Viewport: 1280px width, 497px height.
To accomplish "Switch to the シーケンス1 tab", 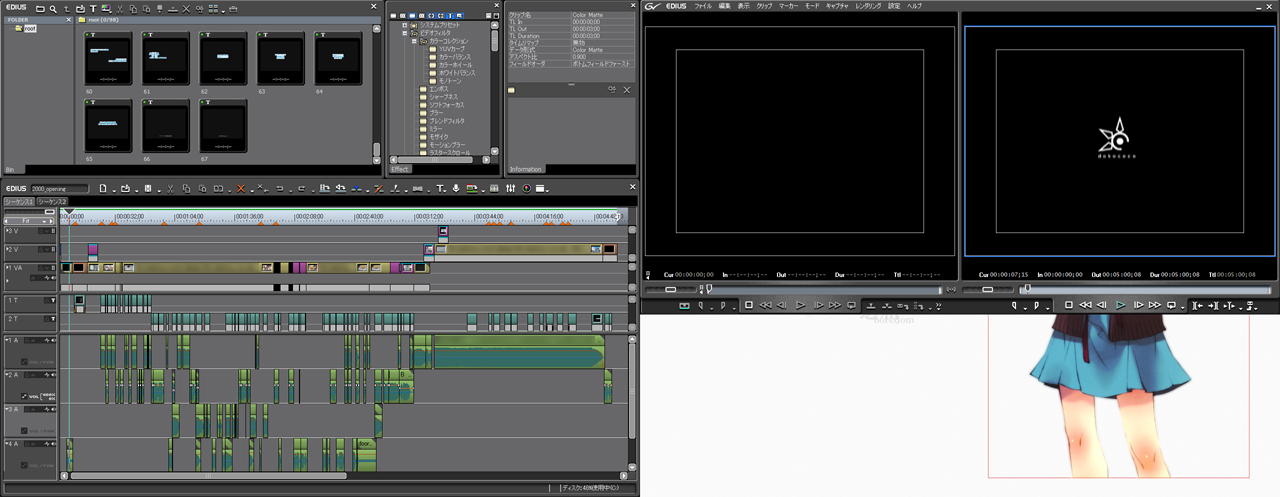I will click(x=18, y=202).
